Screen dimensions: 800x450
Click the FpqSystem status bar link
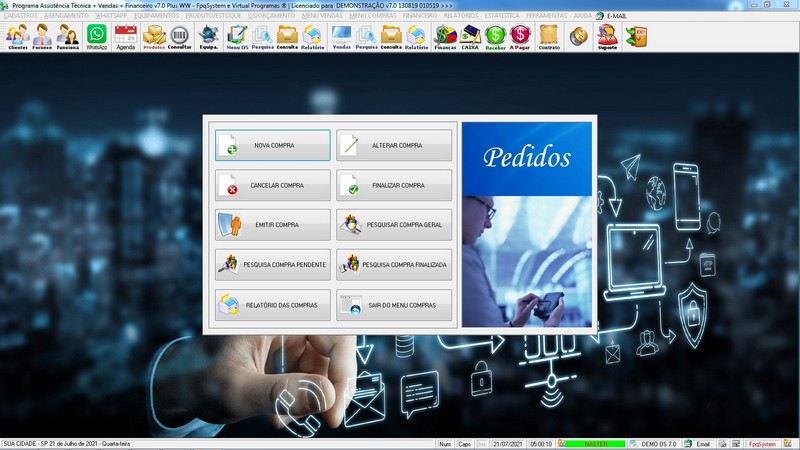[762, 444]
